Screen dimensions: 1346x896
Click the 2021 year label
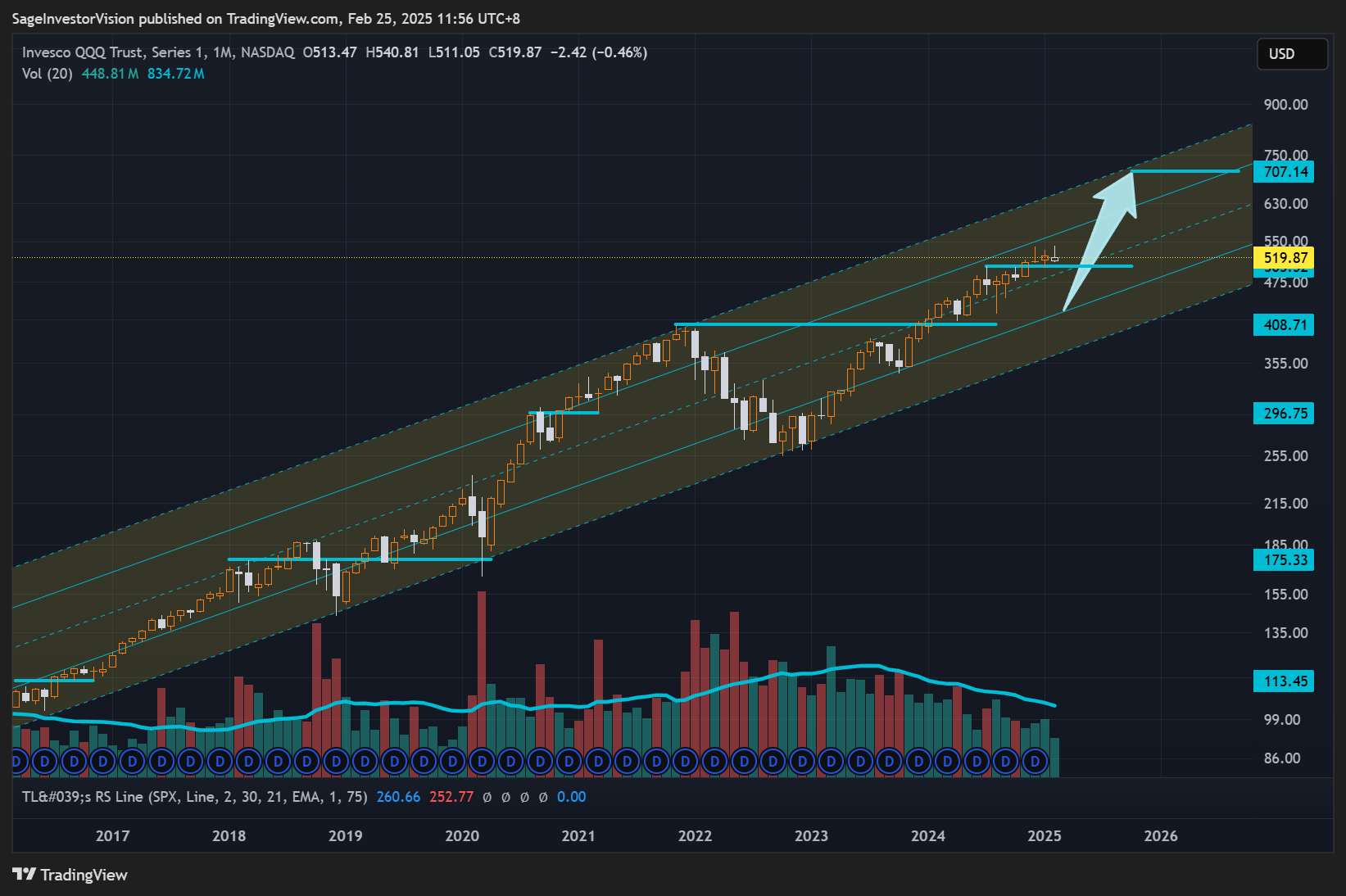point(578,836)
